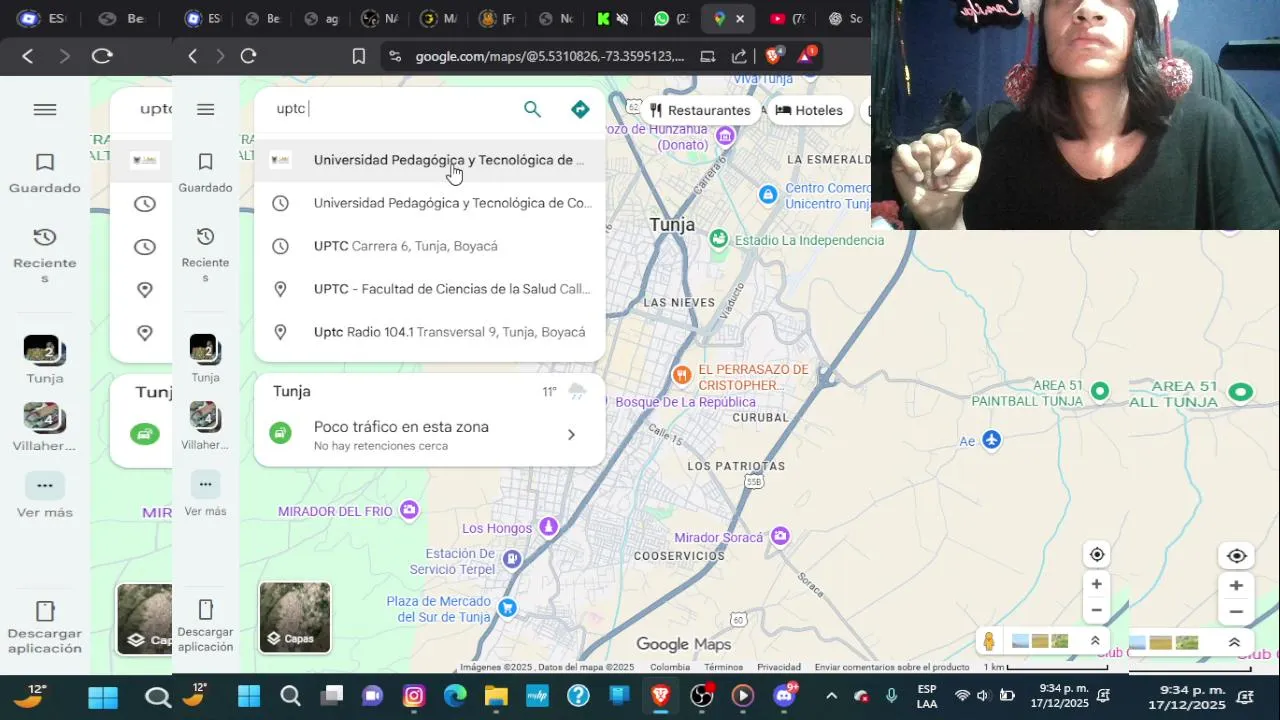
Task: Open directions with the blue arrow icon
Action: click(x=580, y=109)
